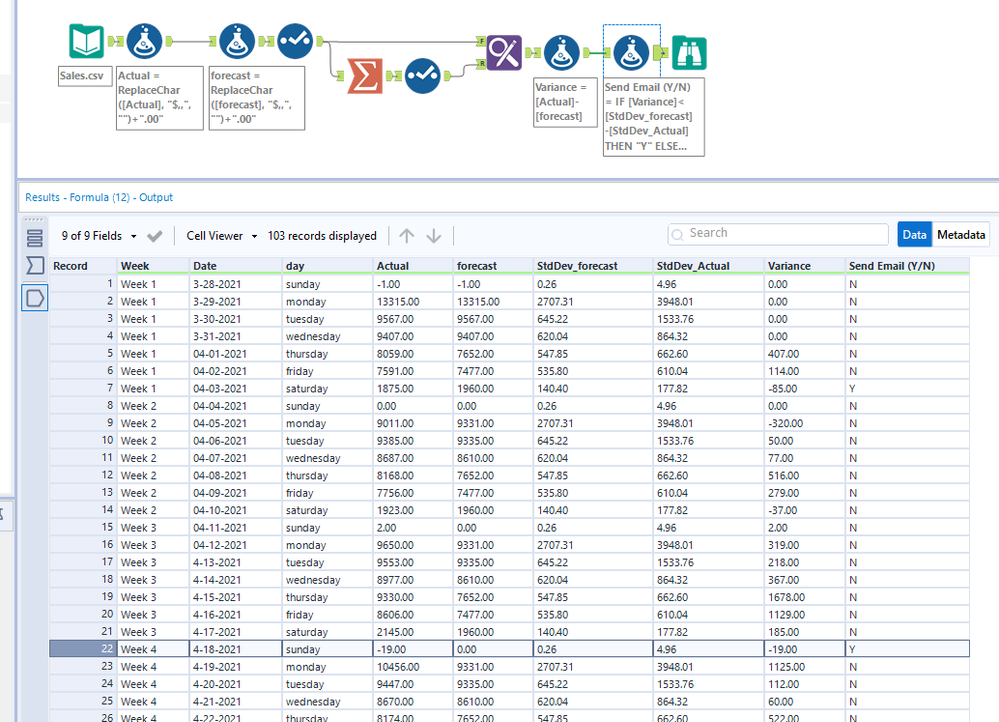
Task: Click into the results Search field
Action: [778, 234]
